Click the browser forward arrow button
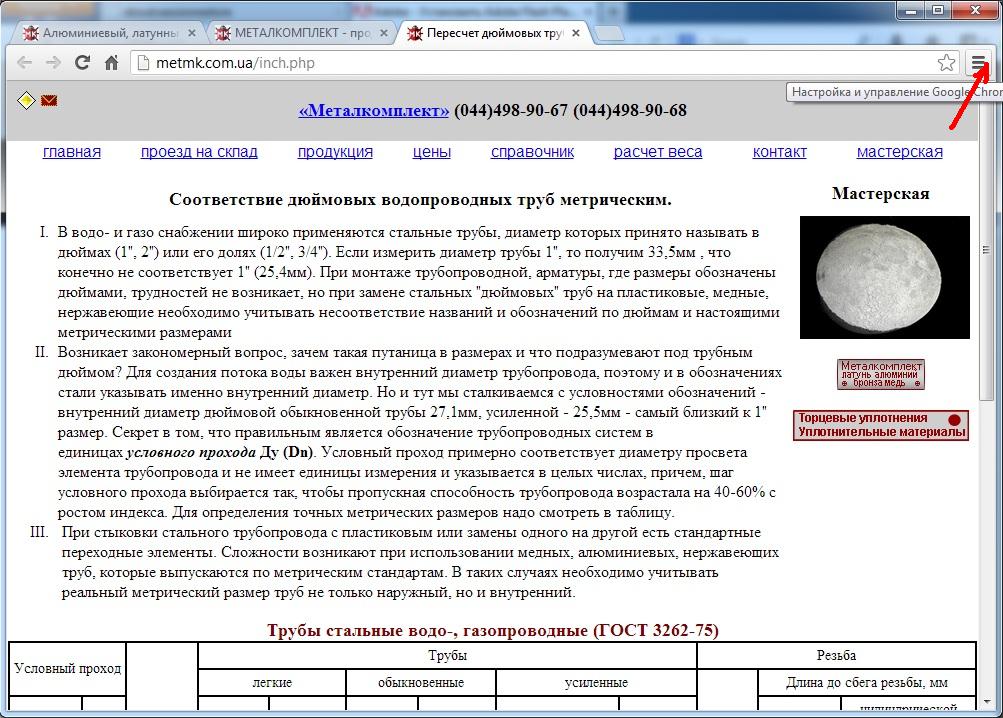The height and width of the screenshot is (718, 1003). click(54, 63)
